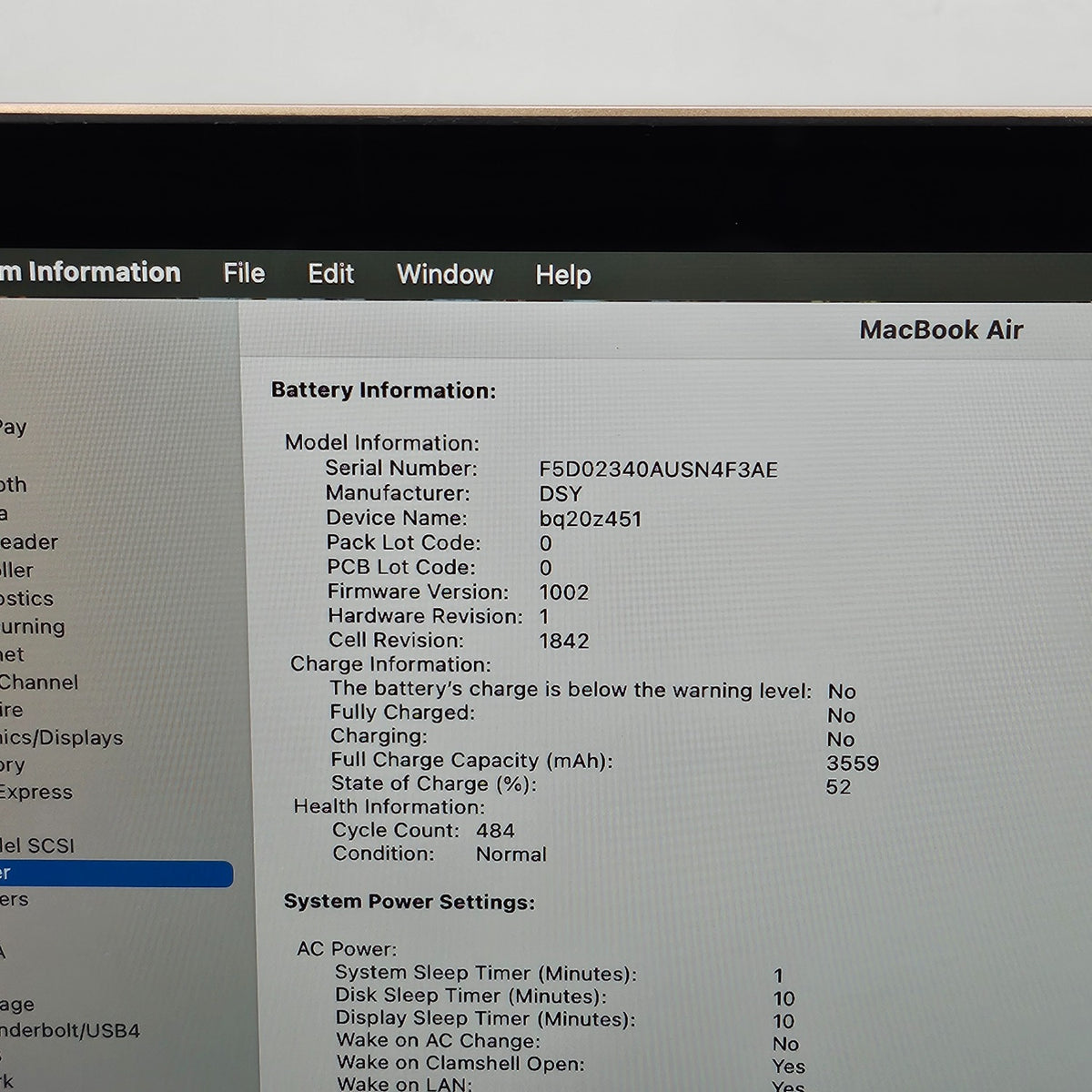
Task: Click the cycle count value 484
Action: coord(495,831)
